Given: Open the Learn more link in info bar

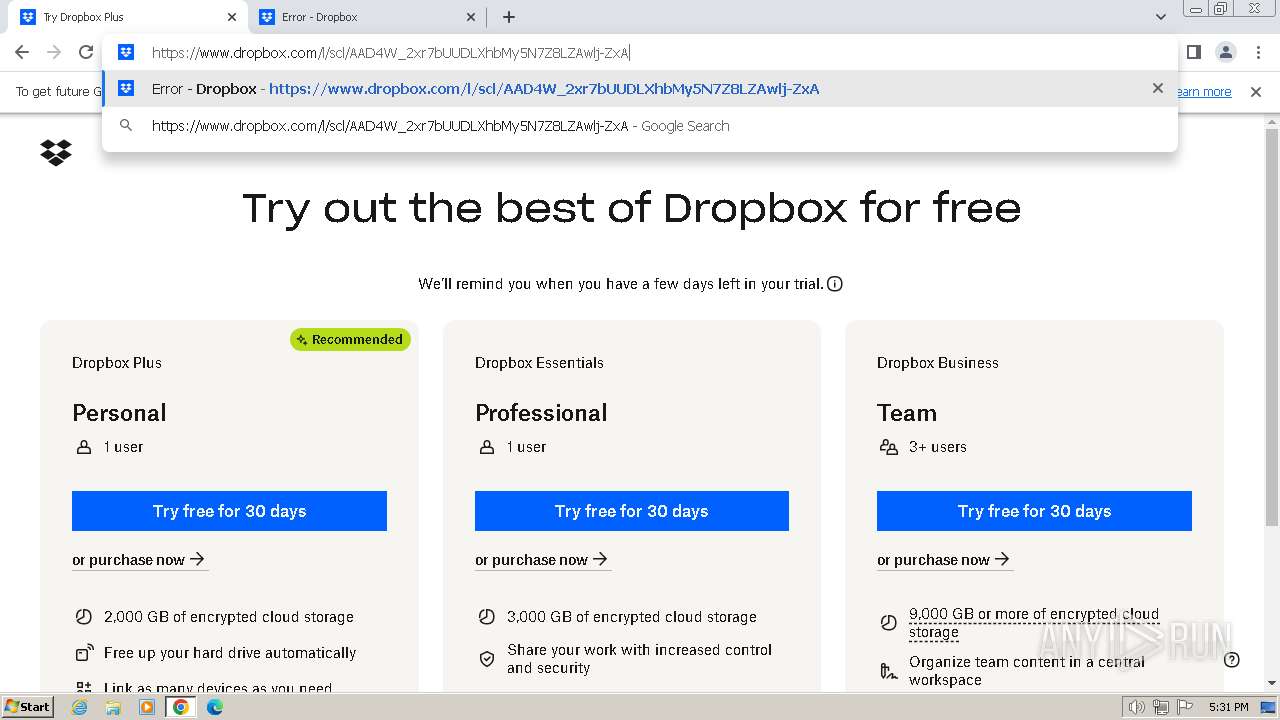Looking at the screenshot, I should coord(1204,92).
